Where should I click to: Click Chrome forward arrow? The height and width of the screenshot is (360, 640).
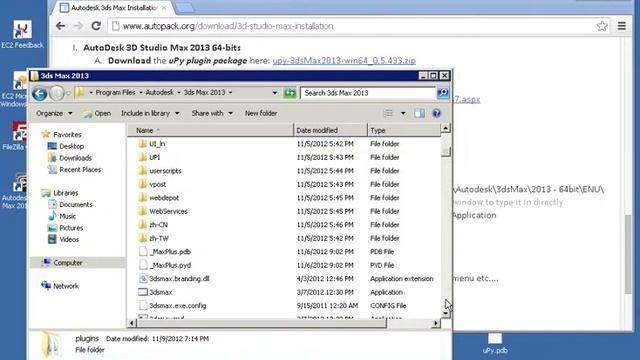point(78,26)
